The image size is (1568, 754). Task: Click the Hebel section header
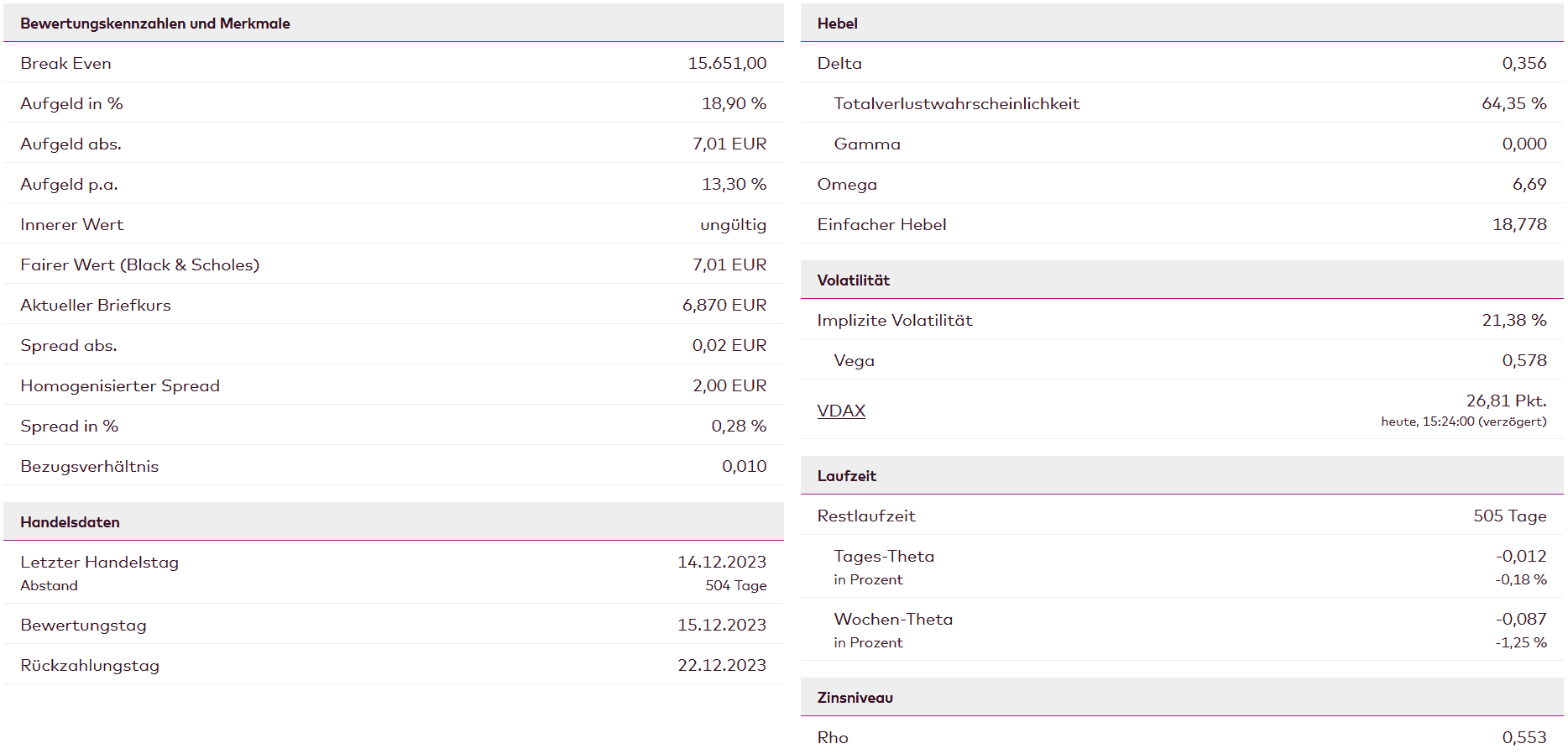click(x=837, y=24)
